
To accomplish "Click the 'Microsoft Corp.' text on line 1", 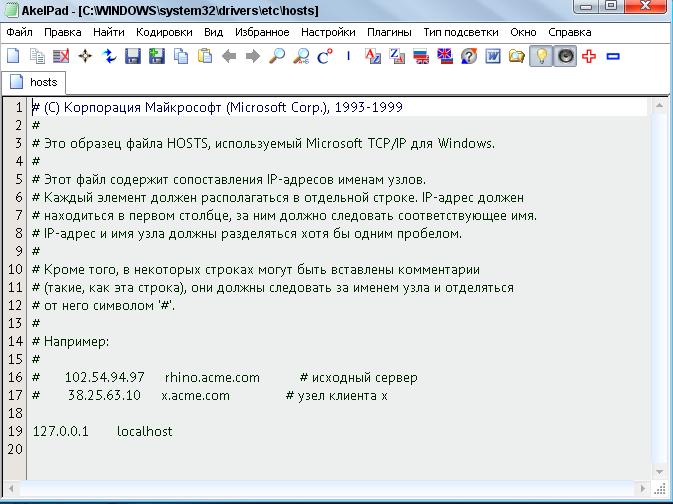I will (x=276, y=107).
